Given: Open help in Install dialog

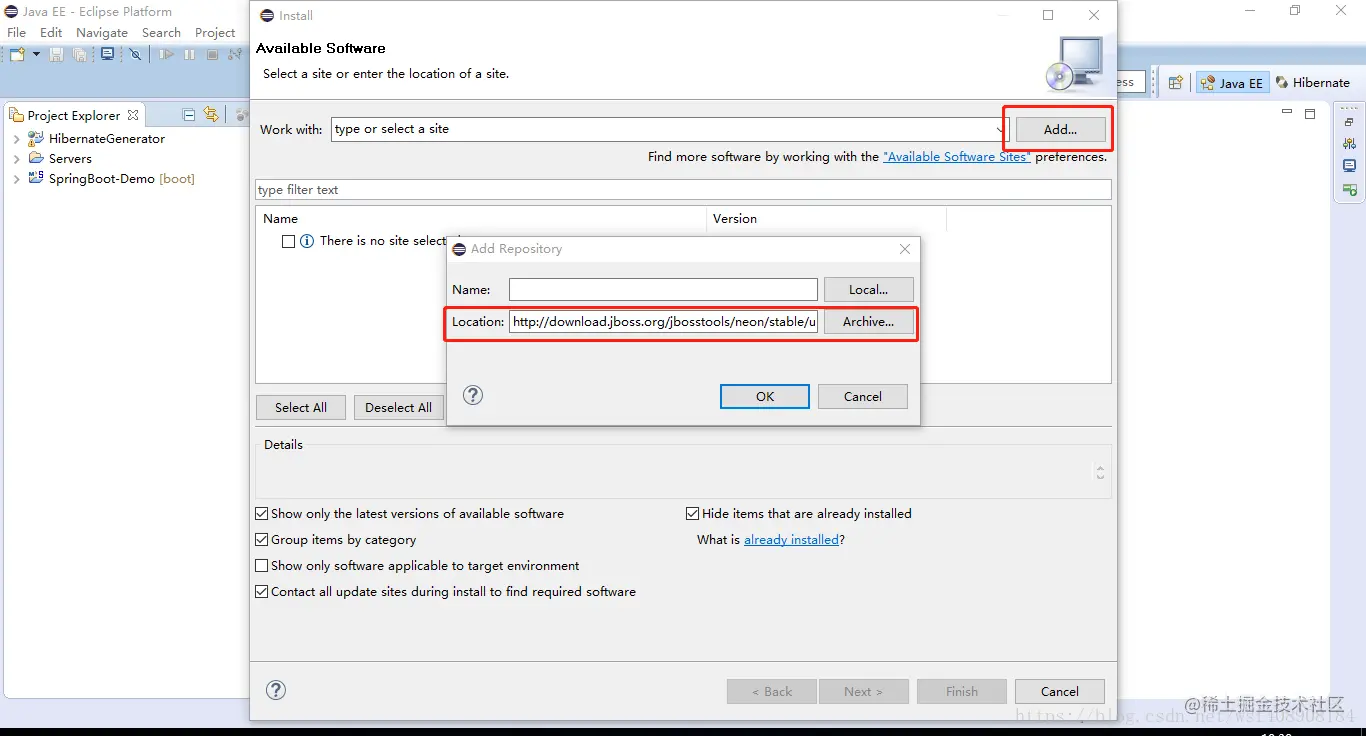Looking at the screenshot, I should pyautogui.click(x=277, y=690).
